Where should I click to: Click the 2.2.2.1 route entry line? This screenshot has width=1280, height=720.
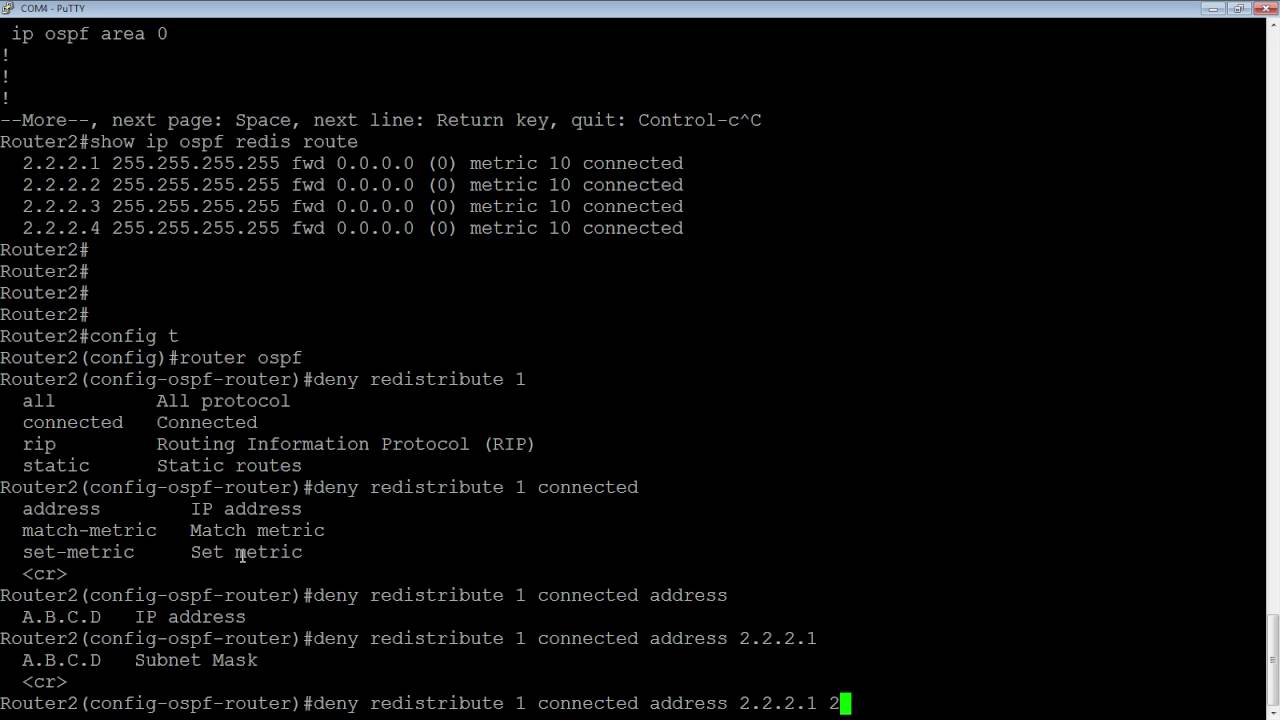[x=353, y=163]
